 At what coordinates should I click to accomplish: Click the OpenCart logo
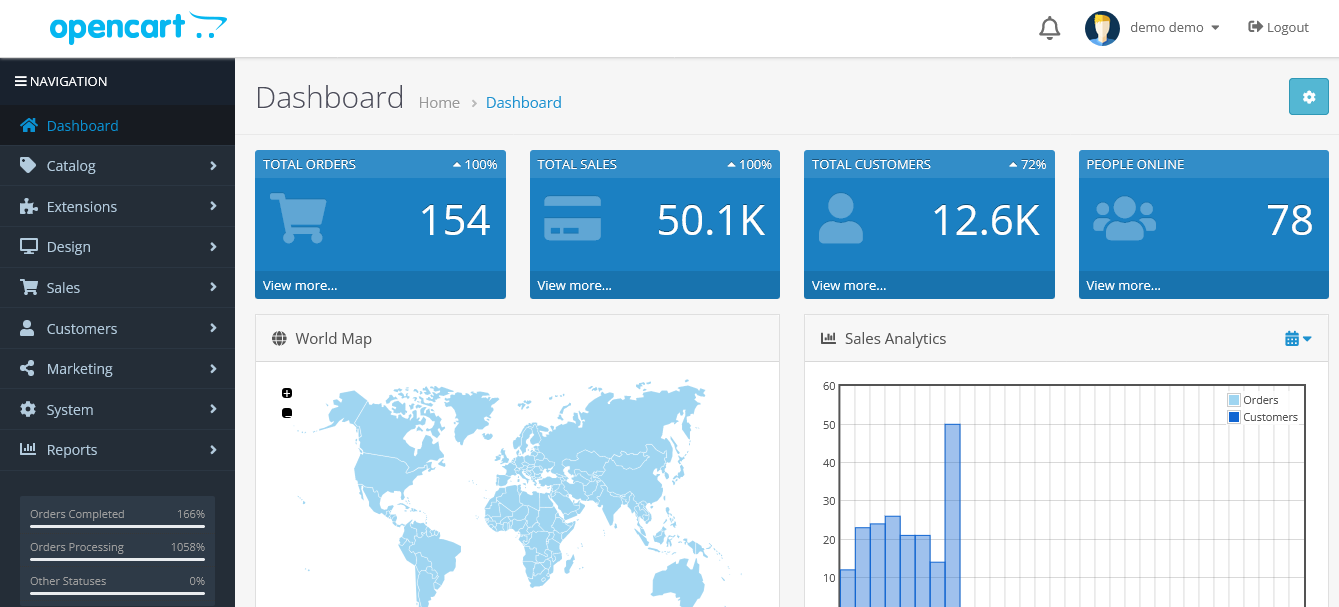pos(138,28)
